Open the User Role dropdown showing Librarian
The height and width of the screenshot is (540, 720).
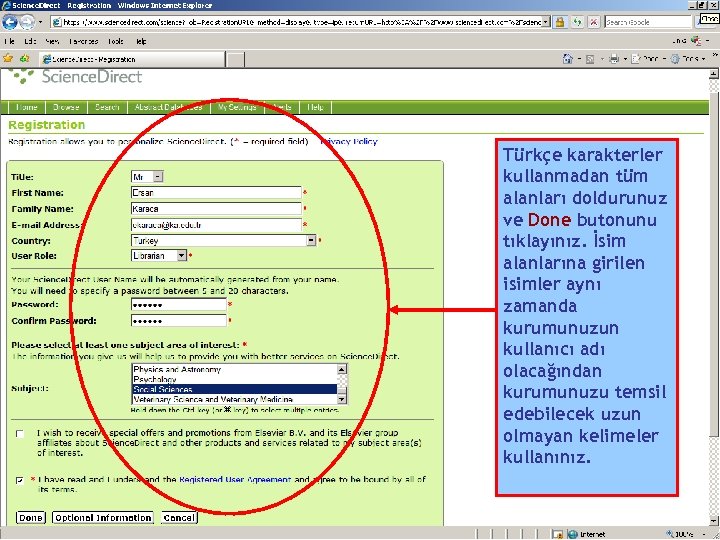[182, 255]
